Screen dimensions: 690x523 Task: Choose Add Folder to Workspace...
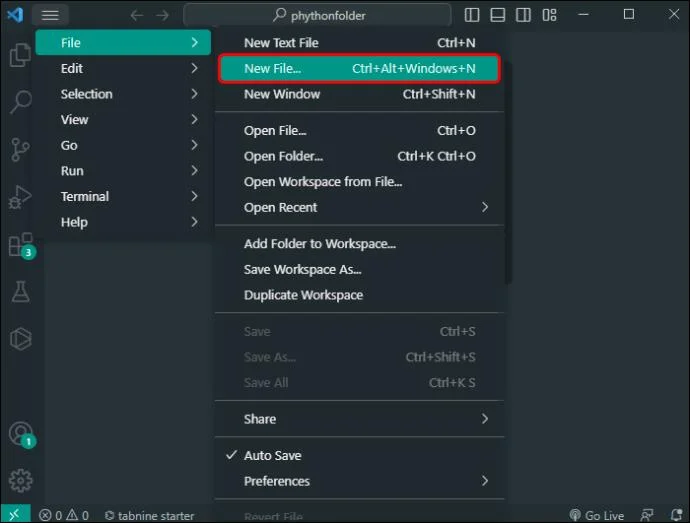click(x=359, y=243)
